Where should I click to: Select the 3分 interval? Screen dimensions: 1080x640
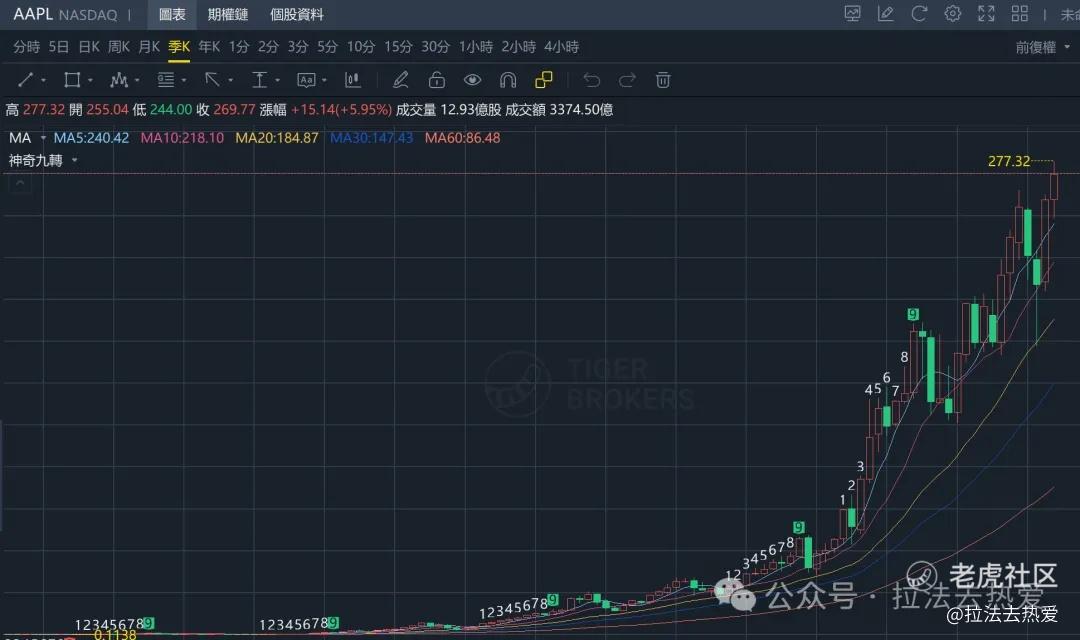click(298, 47)
